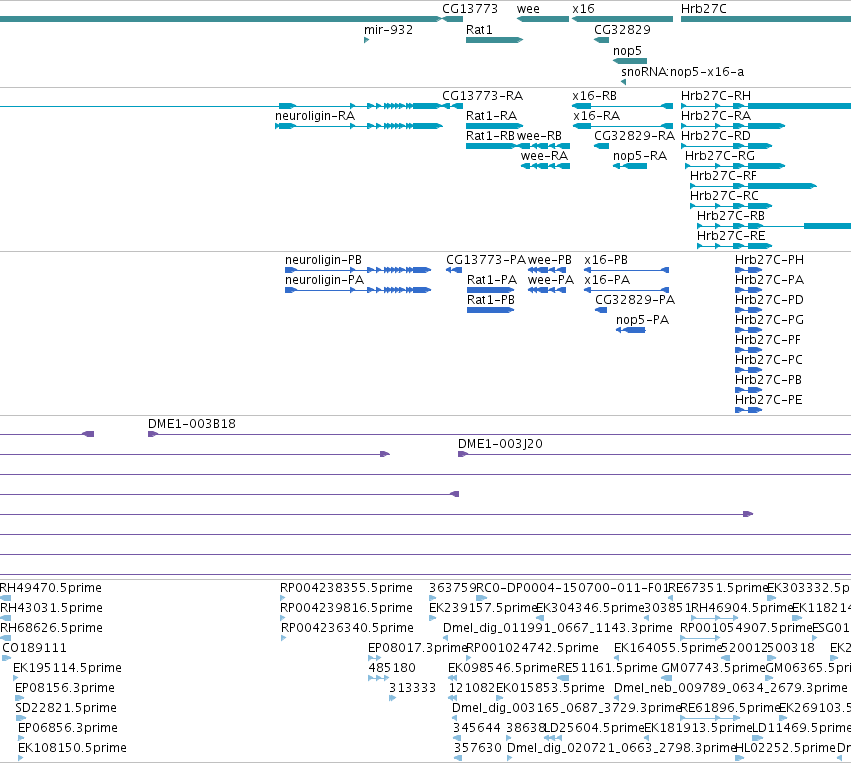Select the EP08156.3prime EST label
Image resolution: width=851 pixels, height=763 pixels.
tap(65, 689)
